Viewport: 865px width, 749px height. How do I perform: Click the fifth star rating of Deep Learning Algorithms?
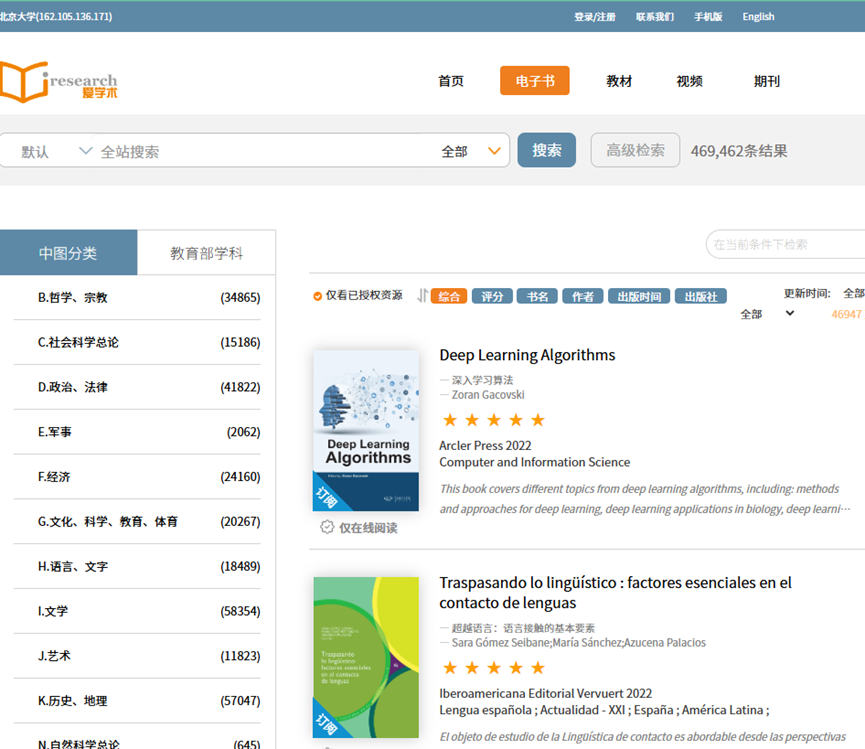(538, 420)
